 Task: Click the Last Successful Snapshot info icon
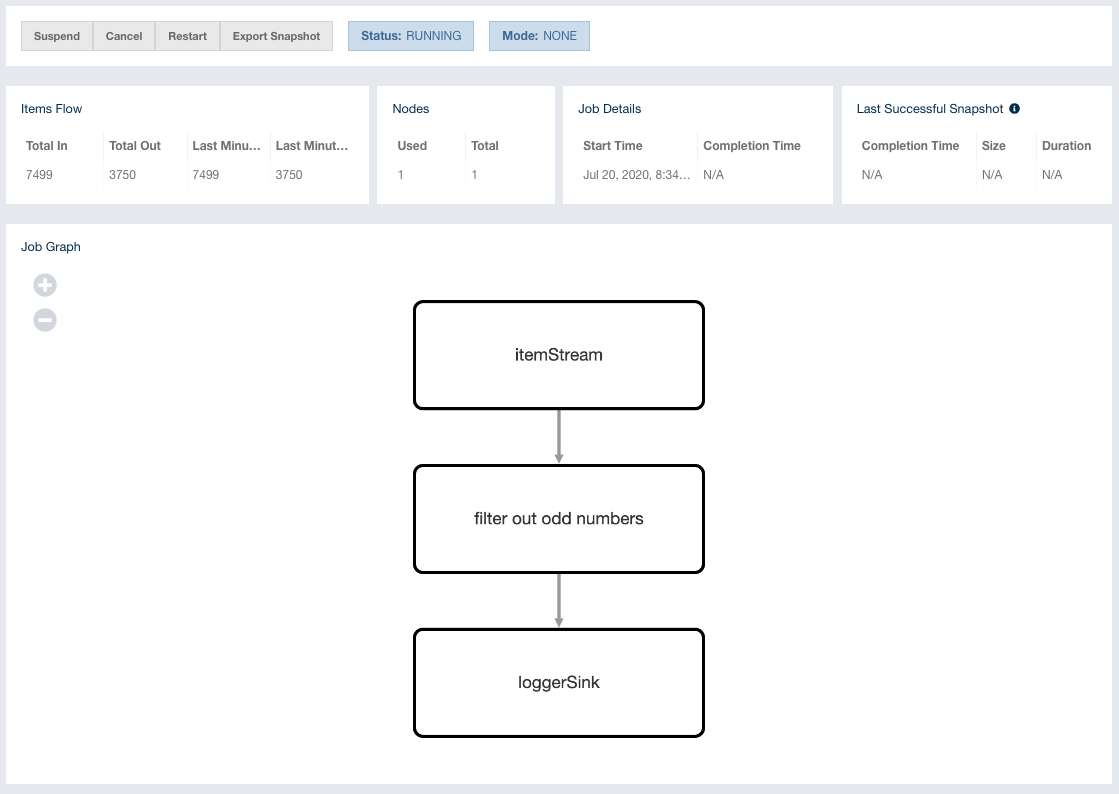(x=1014, y=109)
